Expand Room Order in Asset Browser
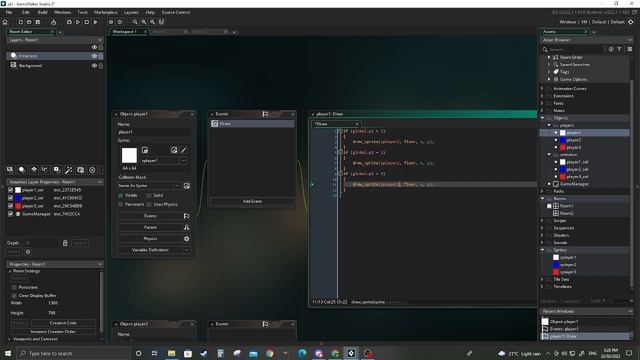The width and height of the screenshot is (640, 360). [x=549, y=58]
